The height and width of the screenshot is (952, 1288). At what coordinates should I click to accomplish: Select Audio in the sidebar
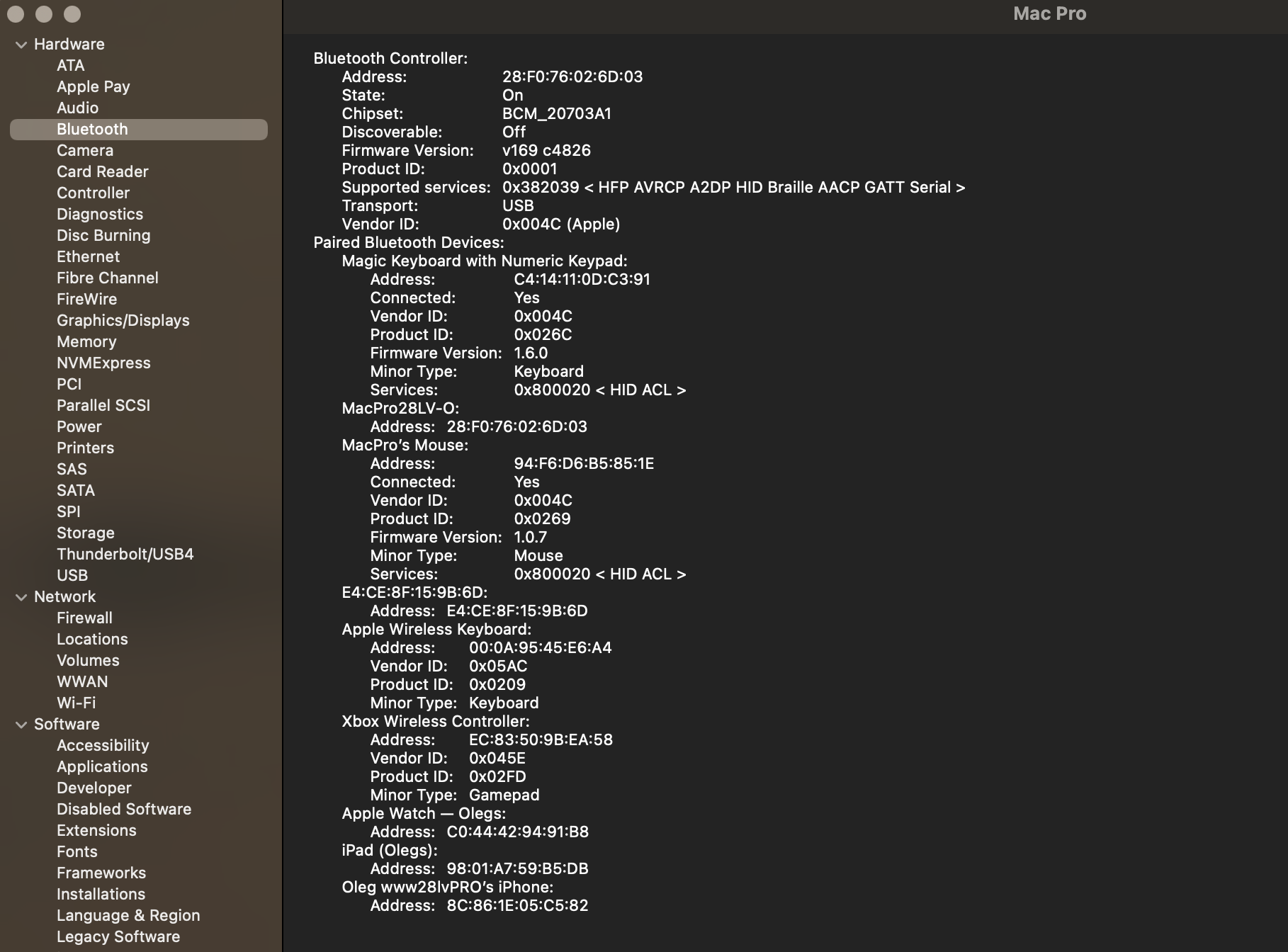pos(78,108)
